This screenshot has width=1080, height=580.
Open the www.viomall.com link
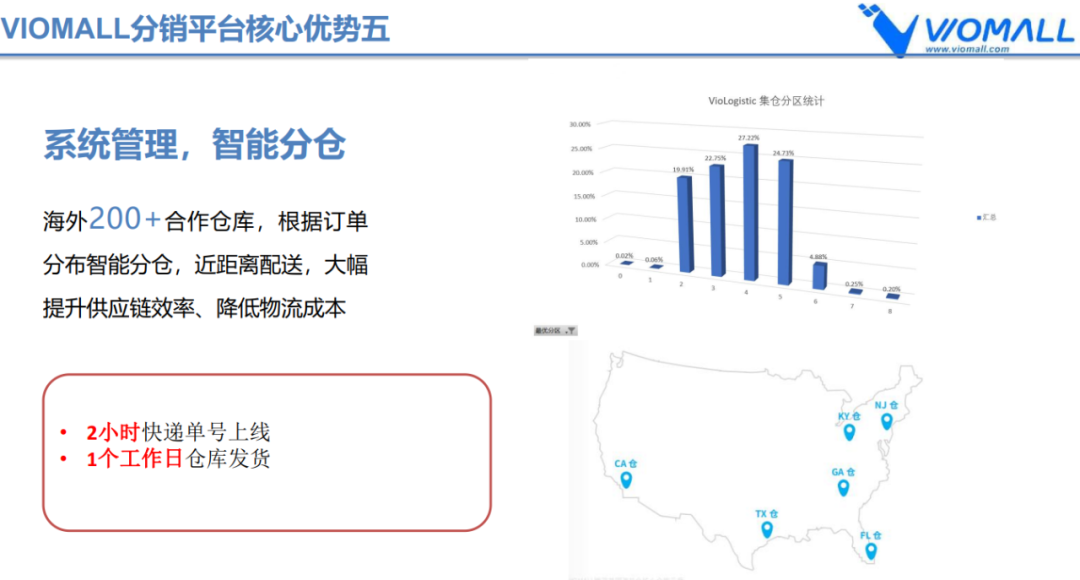click(x=967, y=49)
